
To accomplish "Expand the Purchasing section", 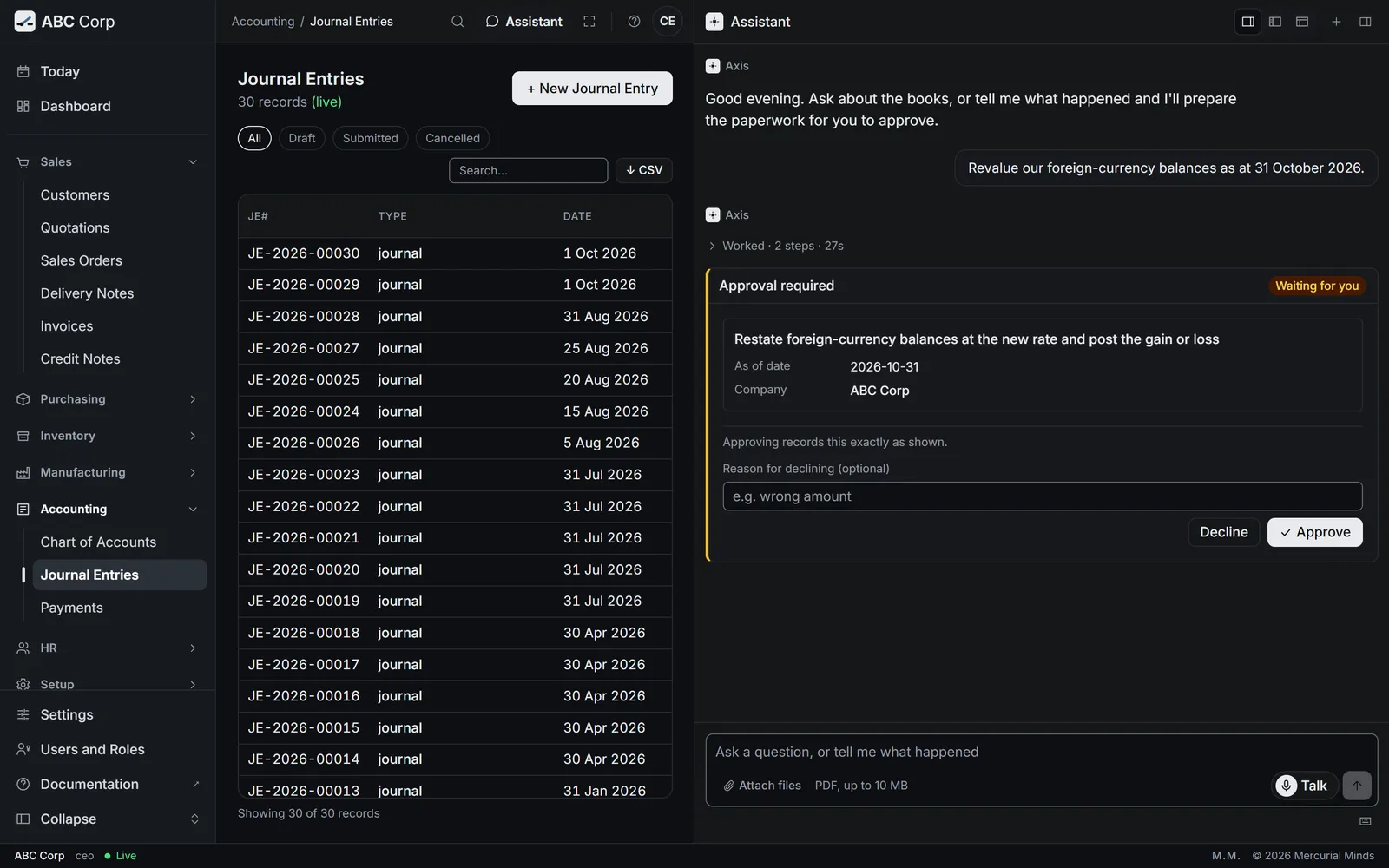I will 108,399.
